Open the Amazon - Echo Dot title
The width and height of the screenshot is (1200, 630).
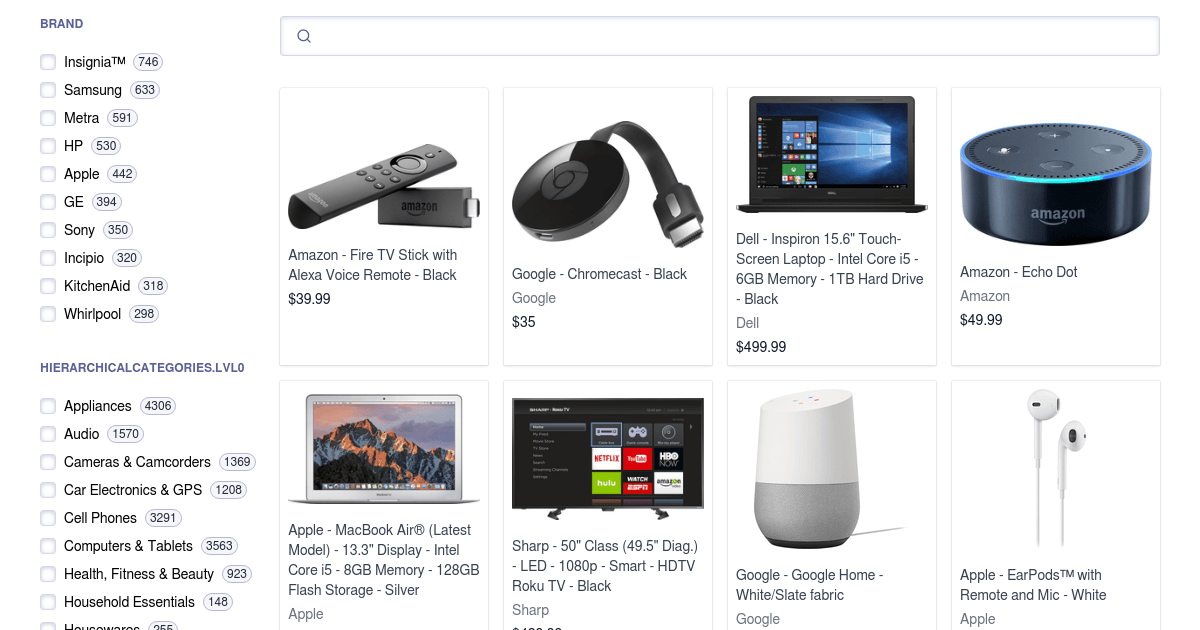[1019, 272]
